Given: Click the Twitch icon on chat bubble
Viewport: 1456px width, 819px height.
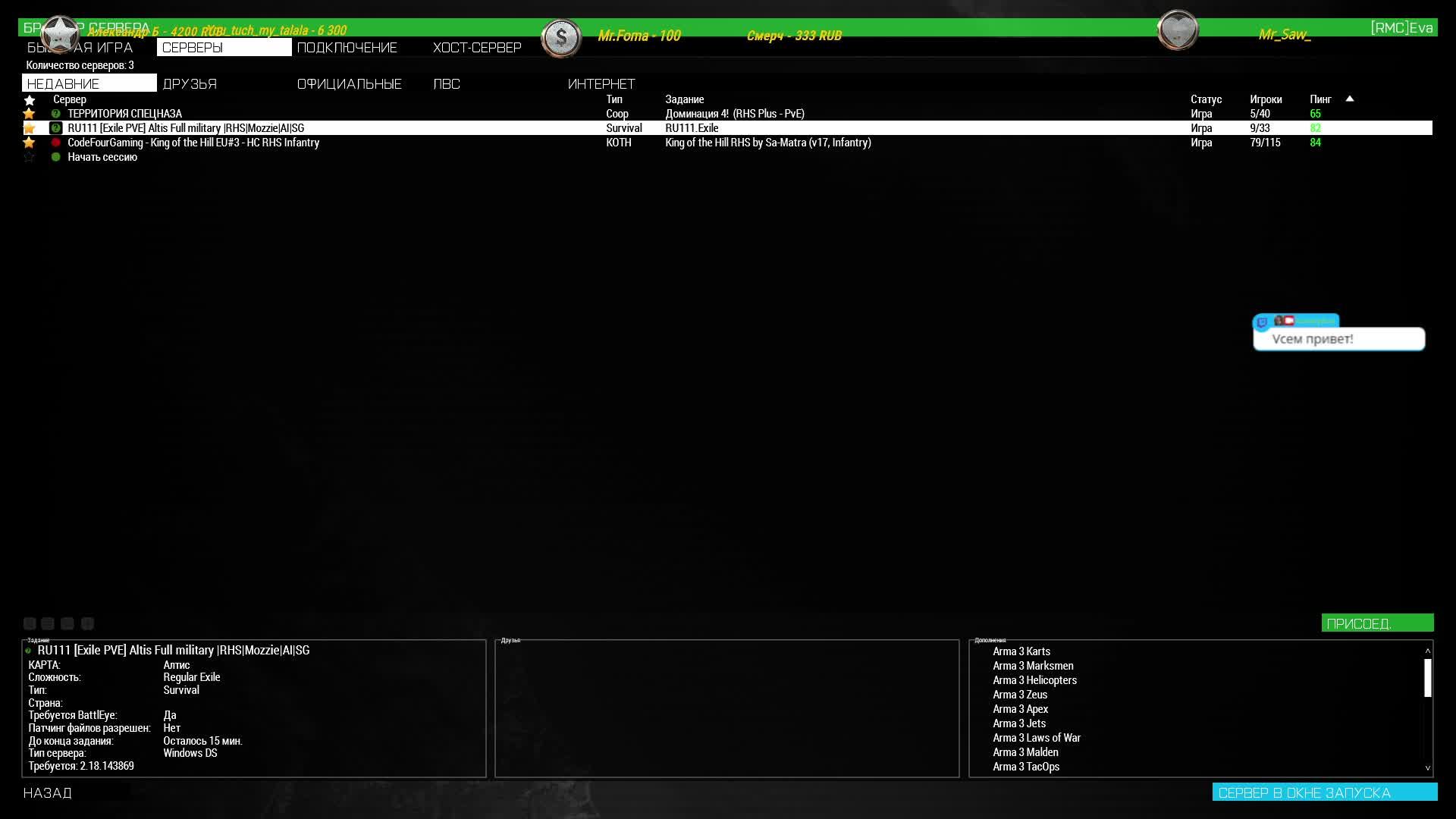Looking at the screenshot, I should point(1262,322).
